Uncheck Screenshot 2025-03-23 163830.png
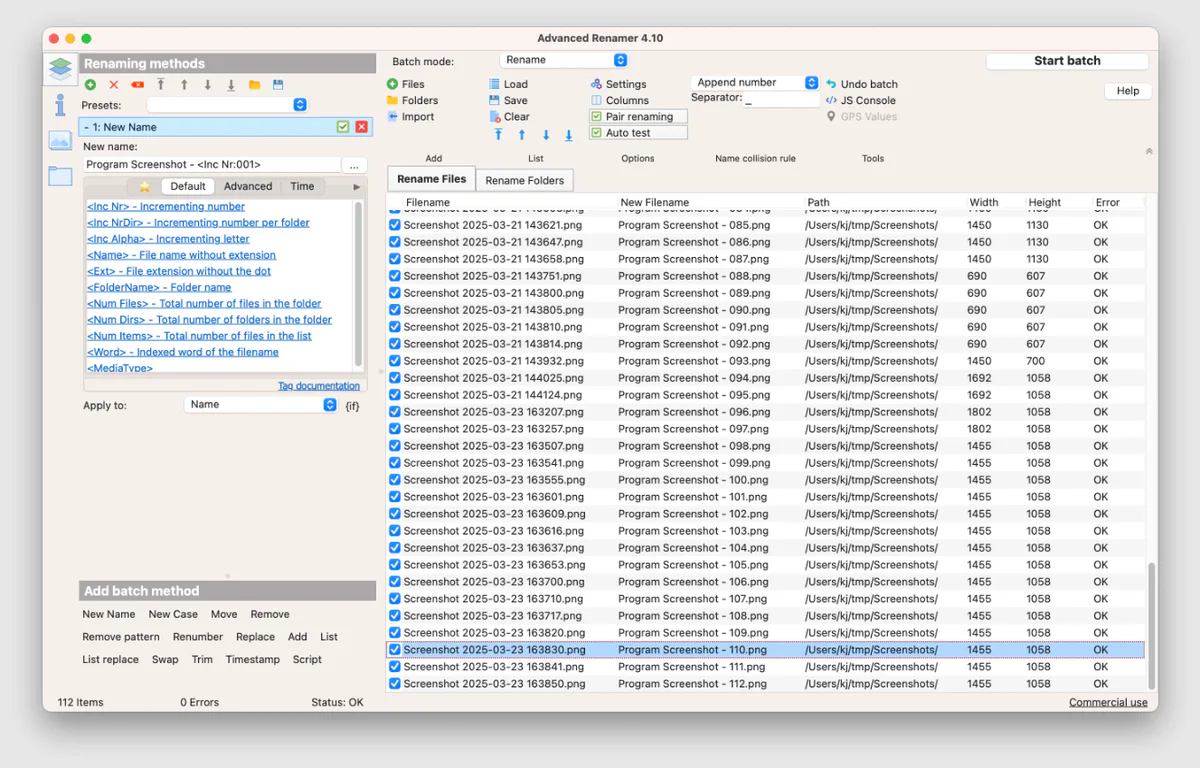Image resolution: width=1200 pixels, height=768 pixels. tap(394, 649)
